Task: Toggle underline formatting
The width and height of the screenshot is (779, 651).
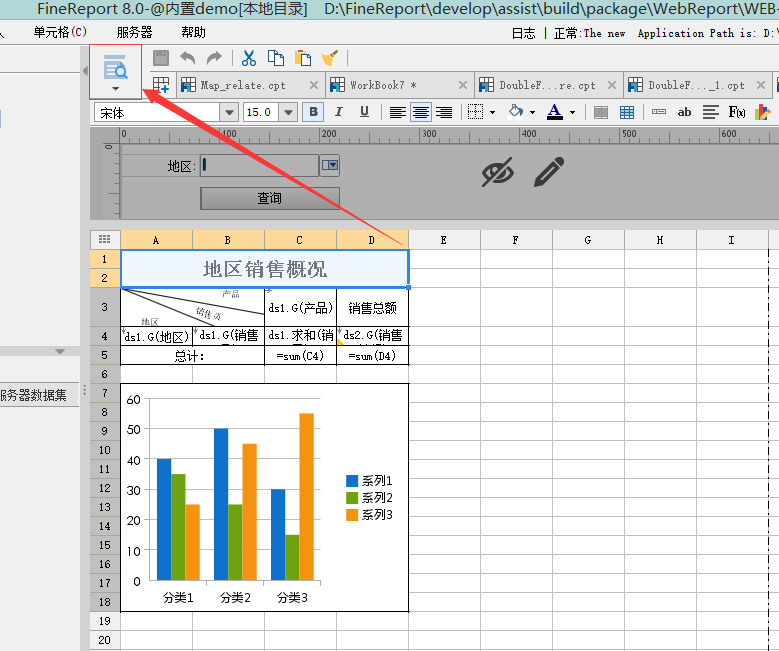Action: [x=364, y=112]
